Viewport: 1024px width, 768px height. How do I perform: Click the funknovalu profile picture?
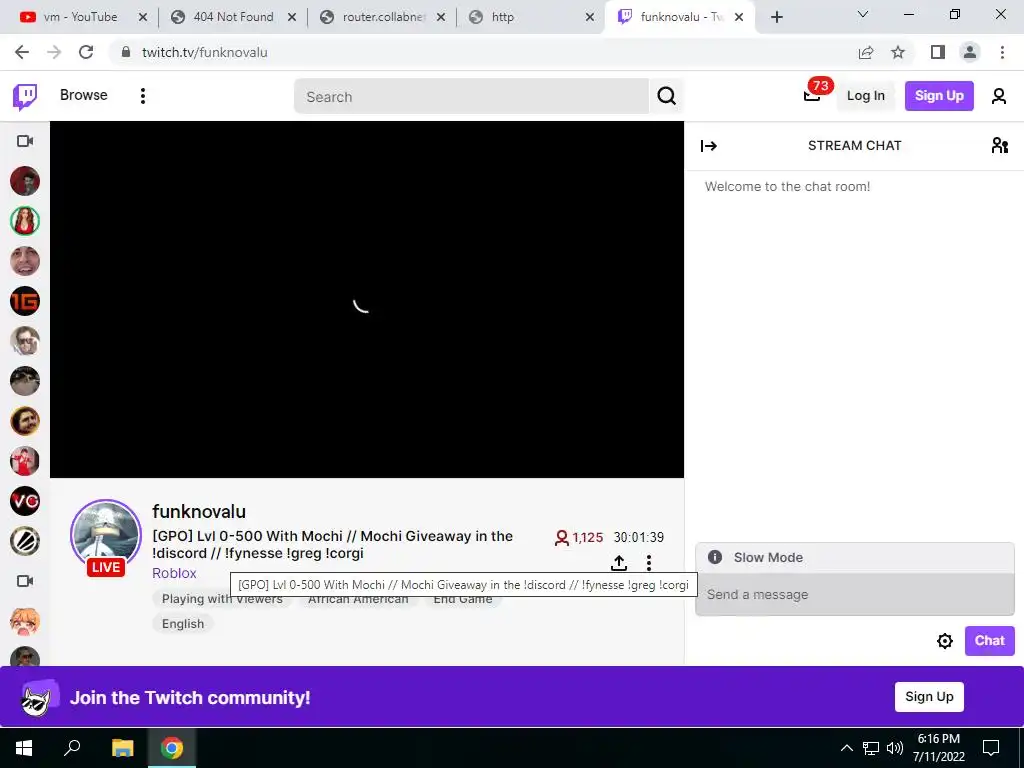[x=106, y=536]
